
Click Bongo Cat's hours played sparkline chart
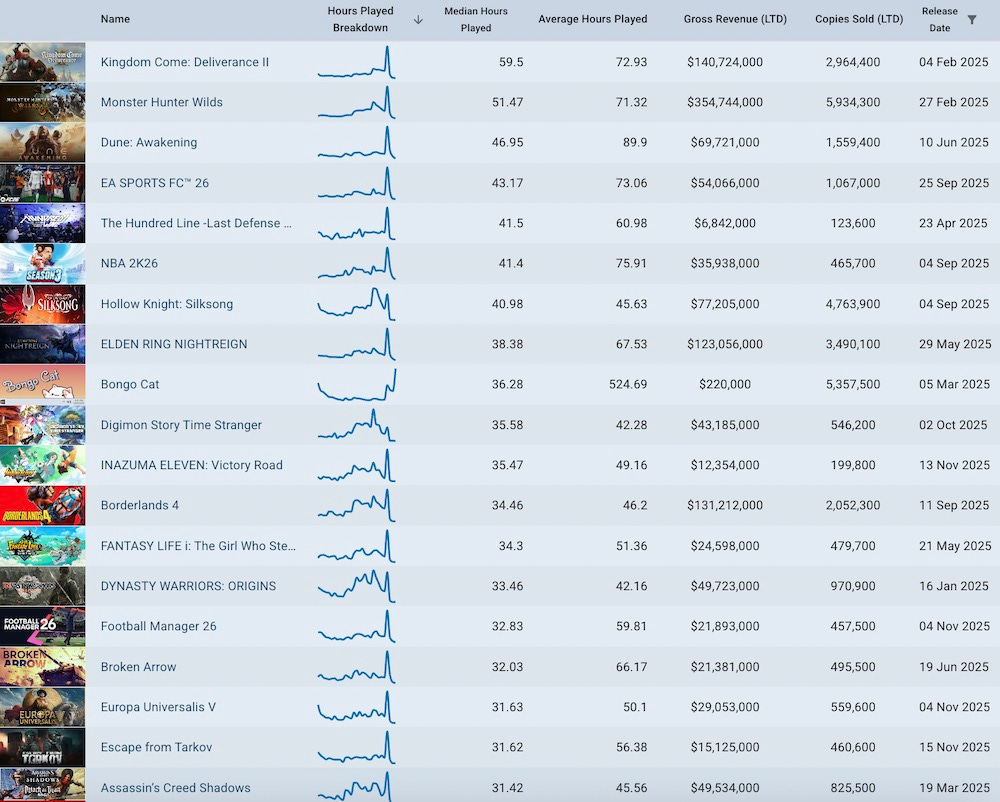click(357, 384)
